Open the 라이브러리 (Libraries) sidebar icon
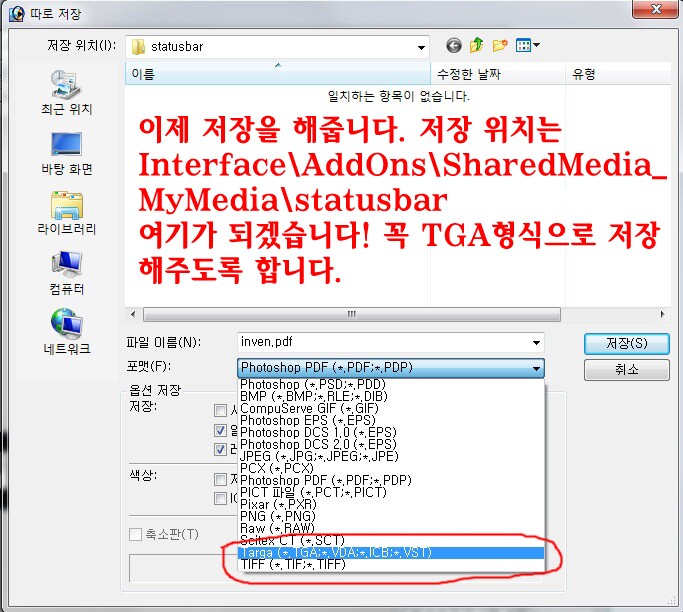 (x=66, y=210)
